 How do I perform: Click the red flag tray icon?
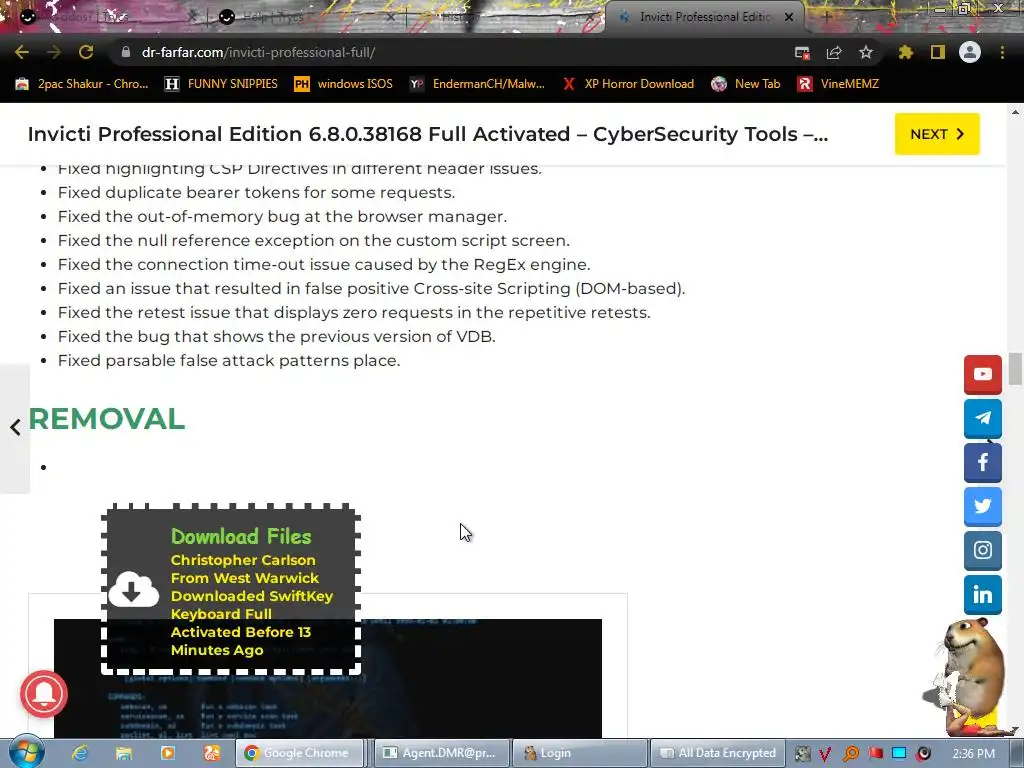[876, 754]
